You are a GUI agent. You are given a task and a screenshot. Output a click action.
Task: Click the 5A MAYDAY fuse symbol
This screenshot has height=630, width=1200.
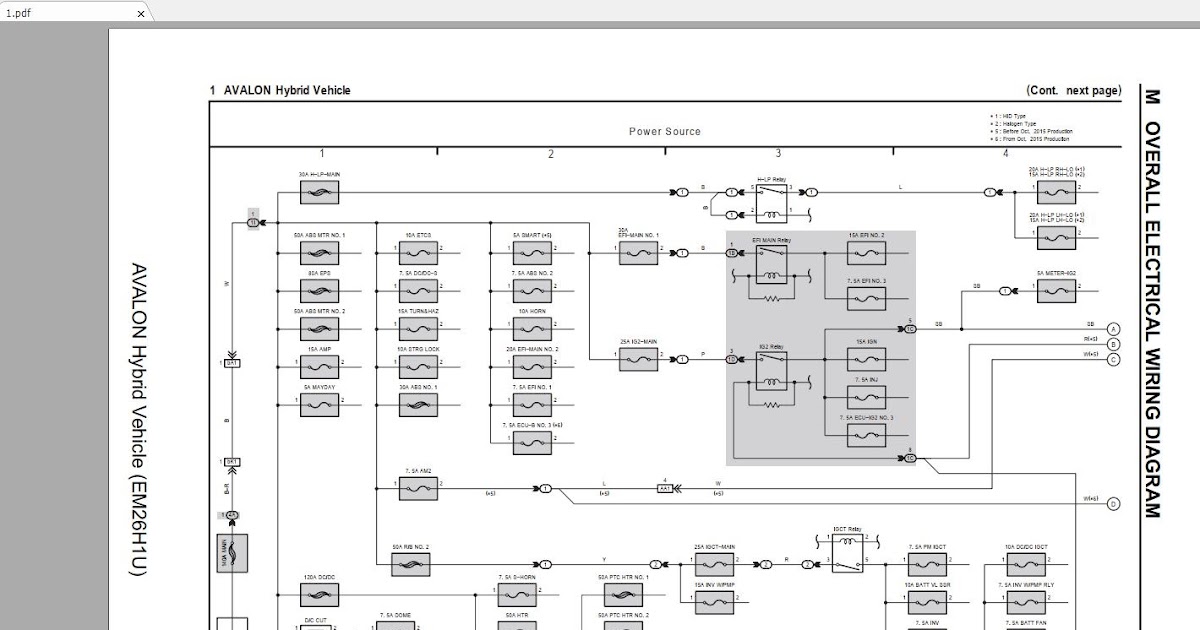point(319,404)
